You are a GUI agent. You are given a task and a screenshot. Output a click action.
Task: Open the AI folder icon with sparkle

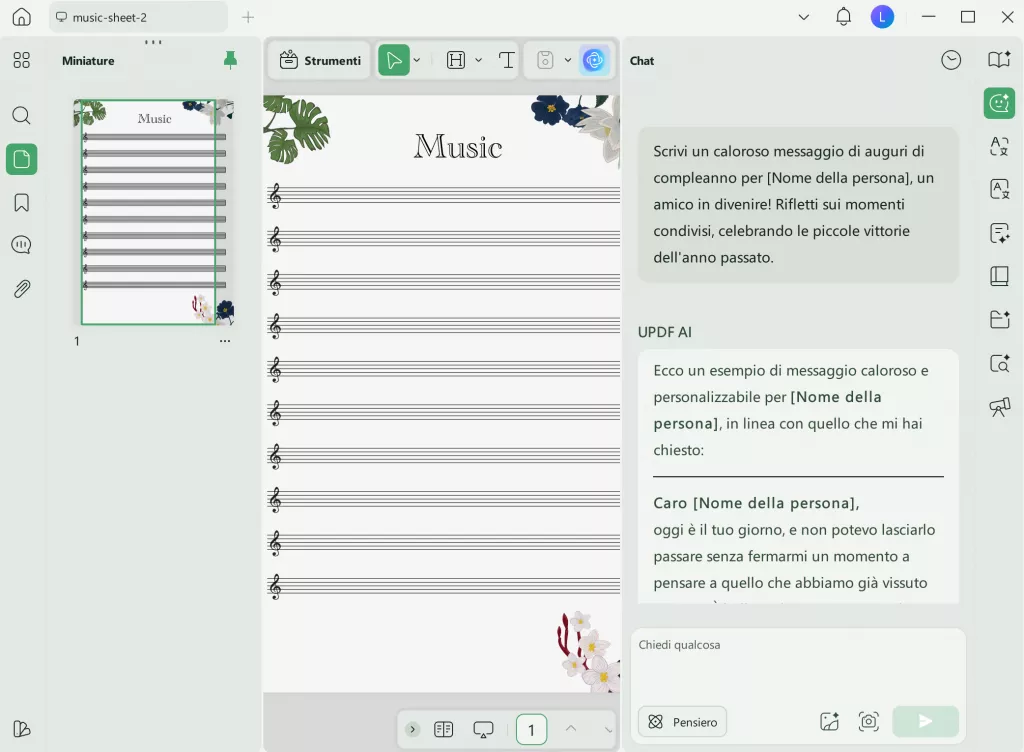(999, 319)
